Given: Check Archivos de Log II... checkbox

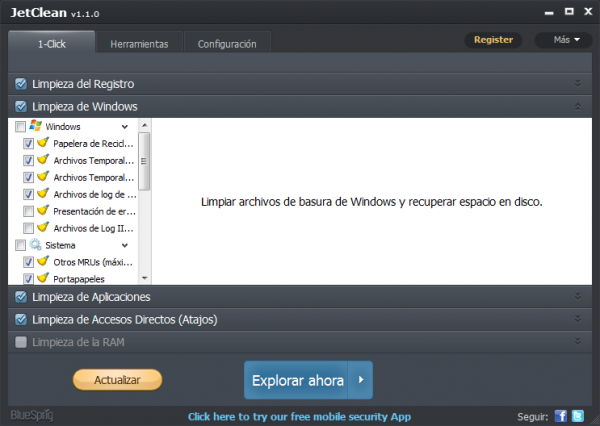Looking at the screenshot, I should (28, 228).
